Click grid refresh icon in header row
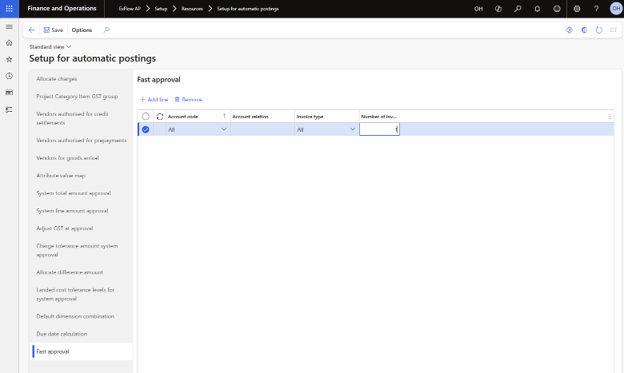The image size is (624, 373). point(160,117)
